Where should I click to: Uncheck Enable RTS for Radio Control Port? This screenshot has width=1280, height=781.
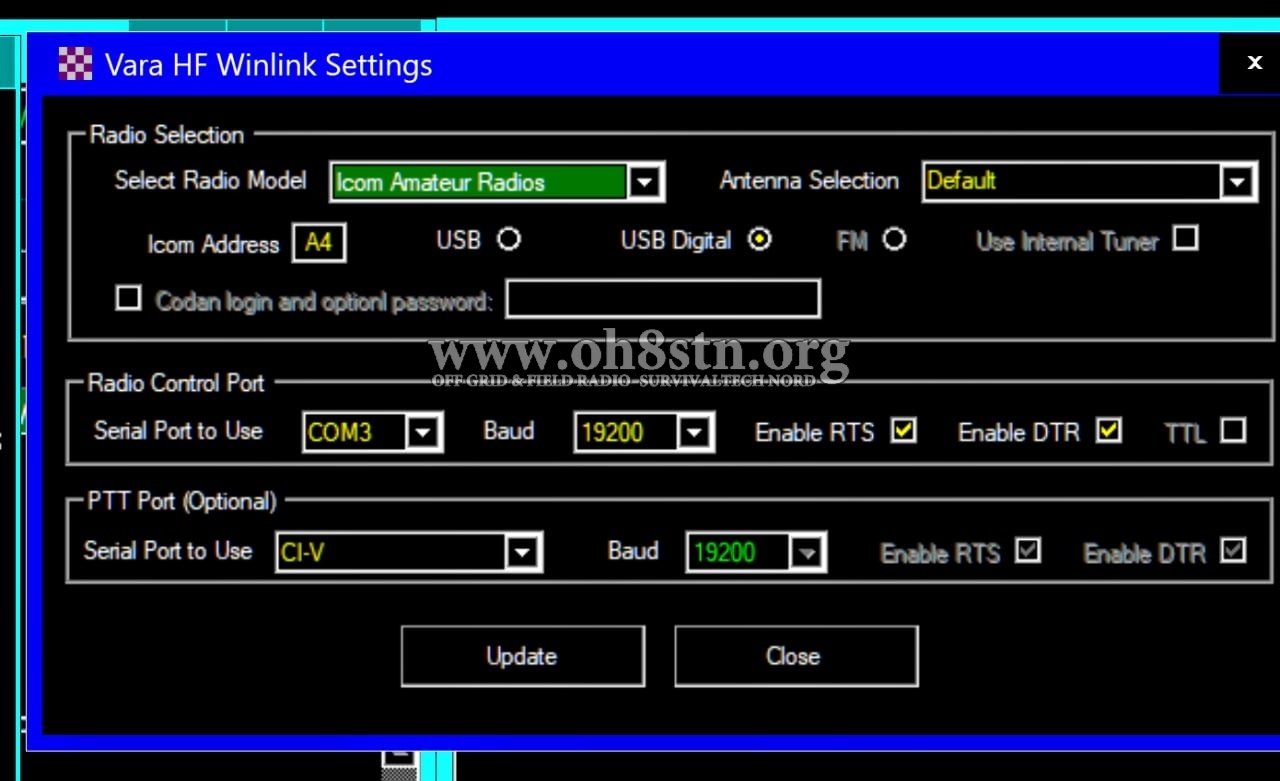904,431
